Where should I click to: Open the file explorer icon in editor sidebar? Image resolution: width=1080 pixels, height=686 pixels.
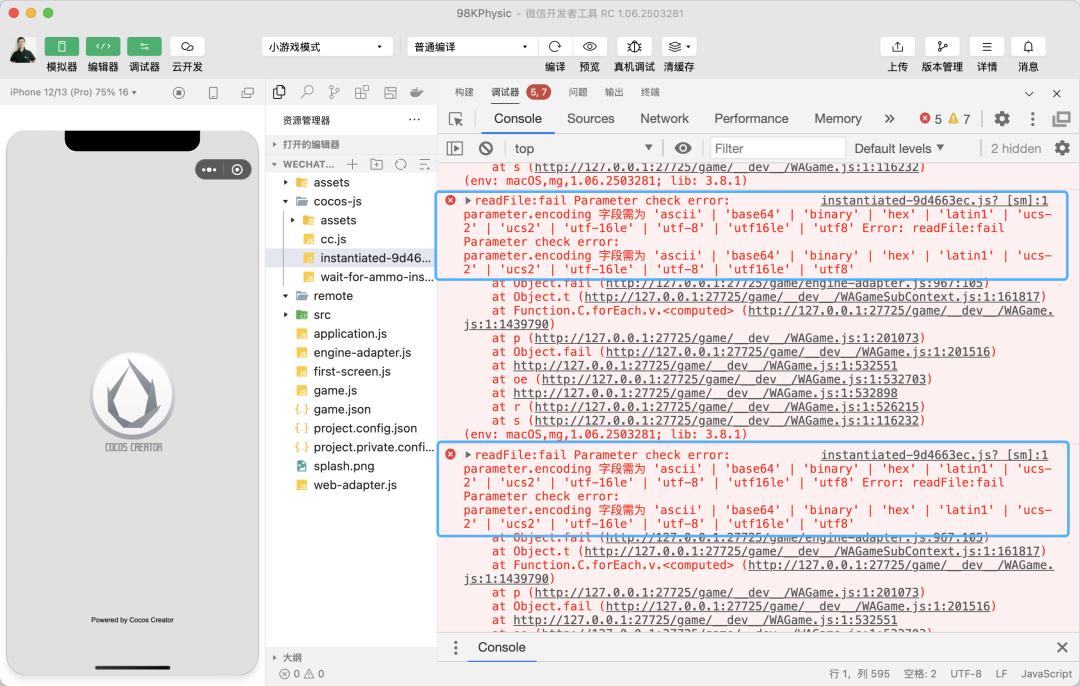(x=280, y=92)
